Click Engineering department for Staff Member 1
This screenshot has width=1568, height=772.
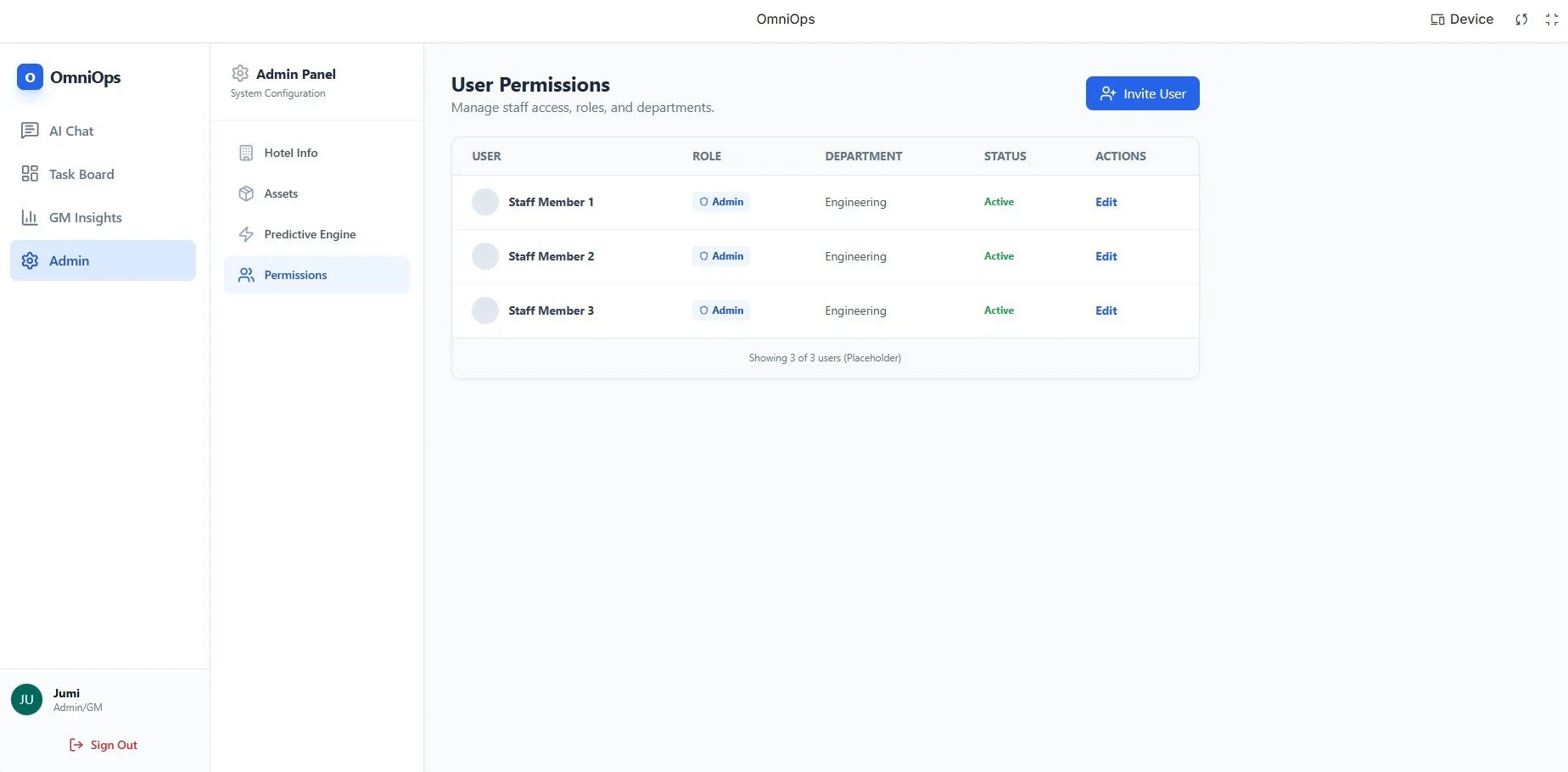click(x=855, y=202)
